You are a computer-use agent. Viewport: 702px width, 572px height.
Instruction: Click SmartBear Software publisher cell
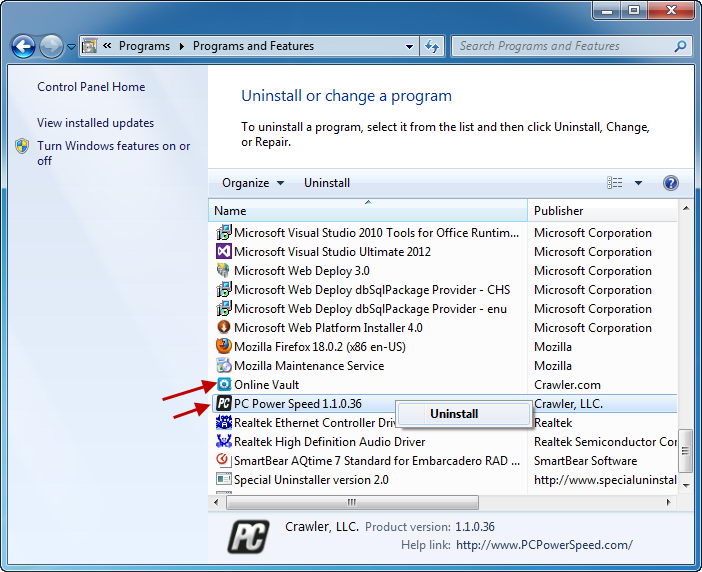585,461
